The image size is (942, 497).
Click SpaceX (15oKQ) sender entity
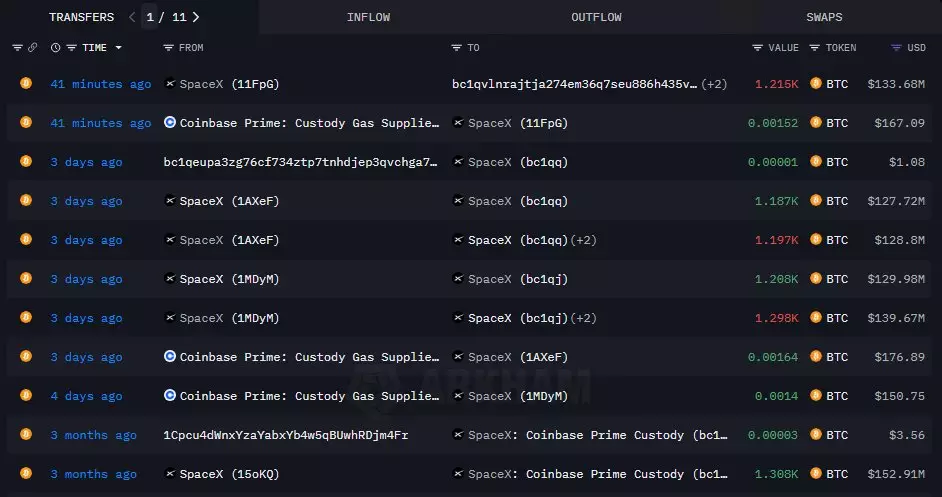228,474
